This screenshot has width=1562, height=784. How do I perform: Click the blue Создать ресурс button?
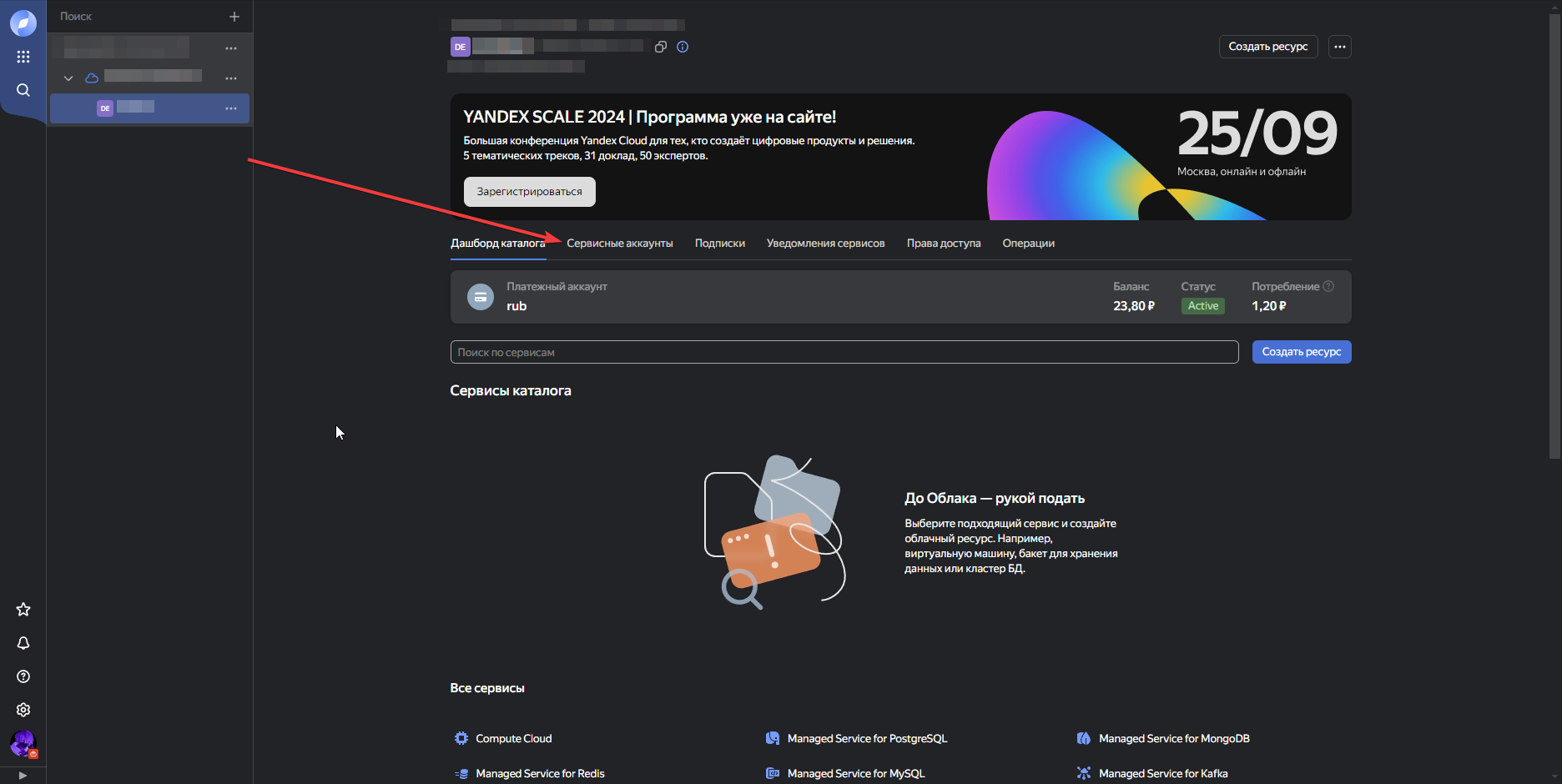click(x=1302, y=352)
